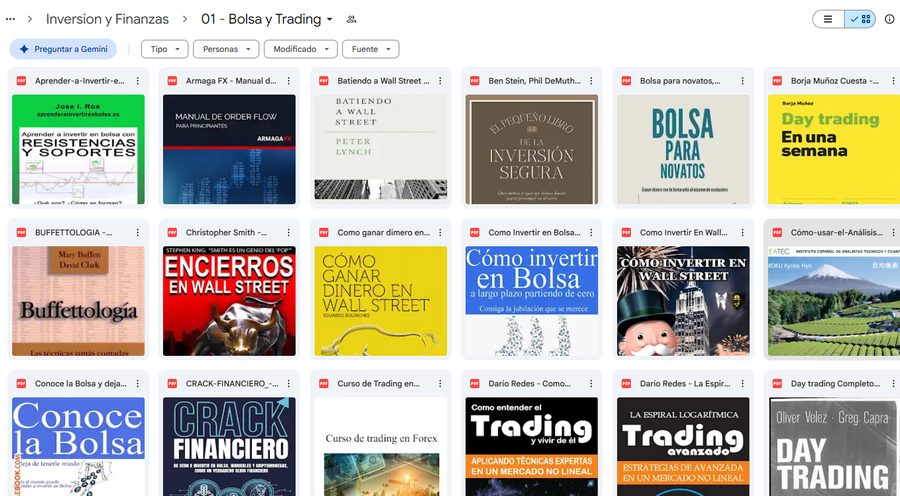The image size is (900, 496).
Task: Open options menu for BUFFETTOLOGIA file
Action: point(138,232)
